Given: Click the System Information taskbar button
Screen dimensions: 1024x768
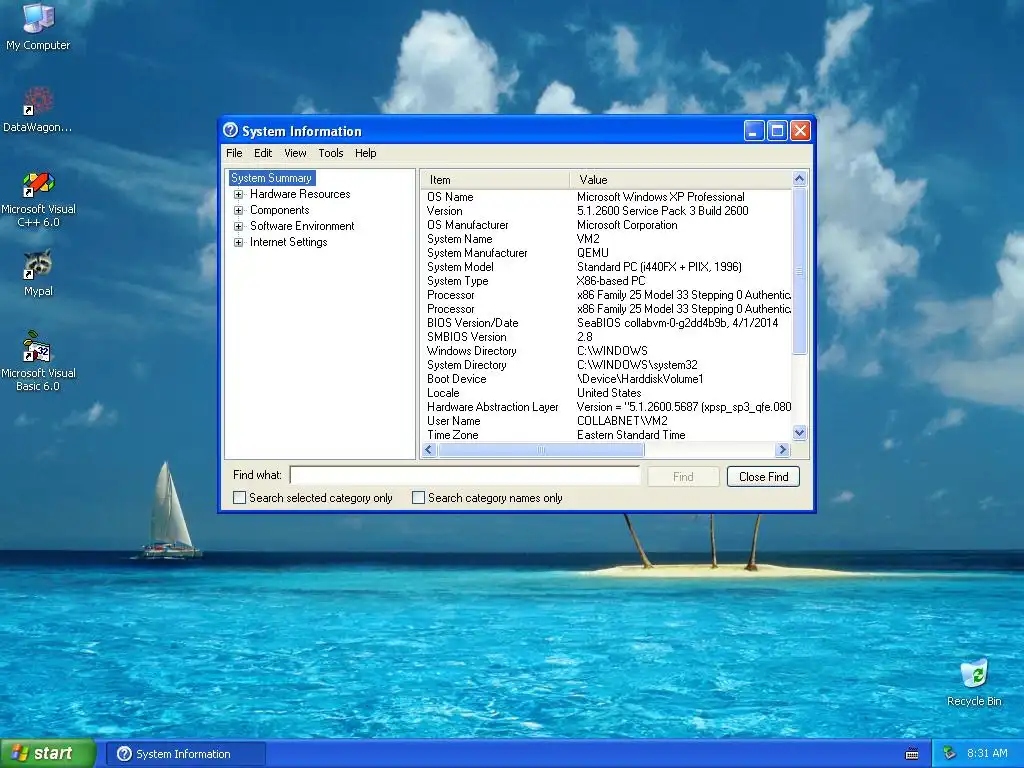Looking at the screenshot, I should click(185, 754).
